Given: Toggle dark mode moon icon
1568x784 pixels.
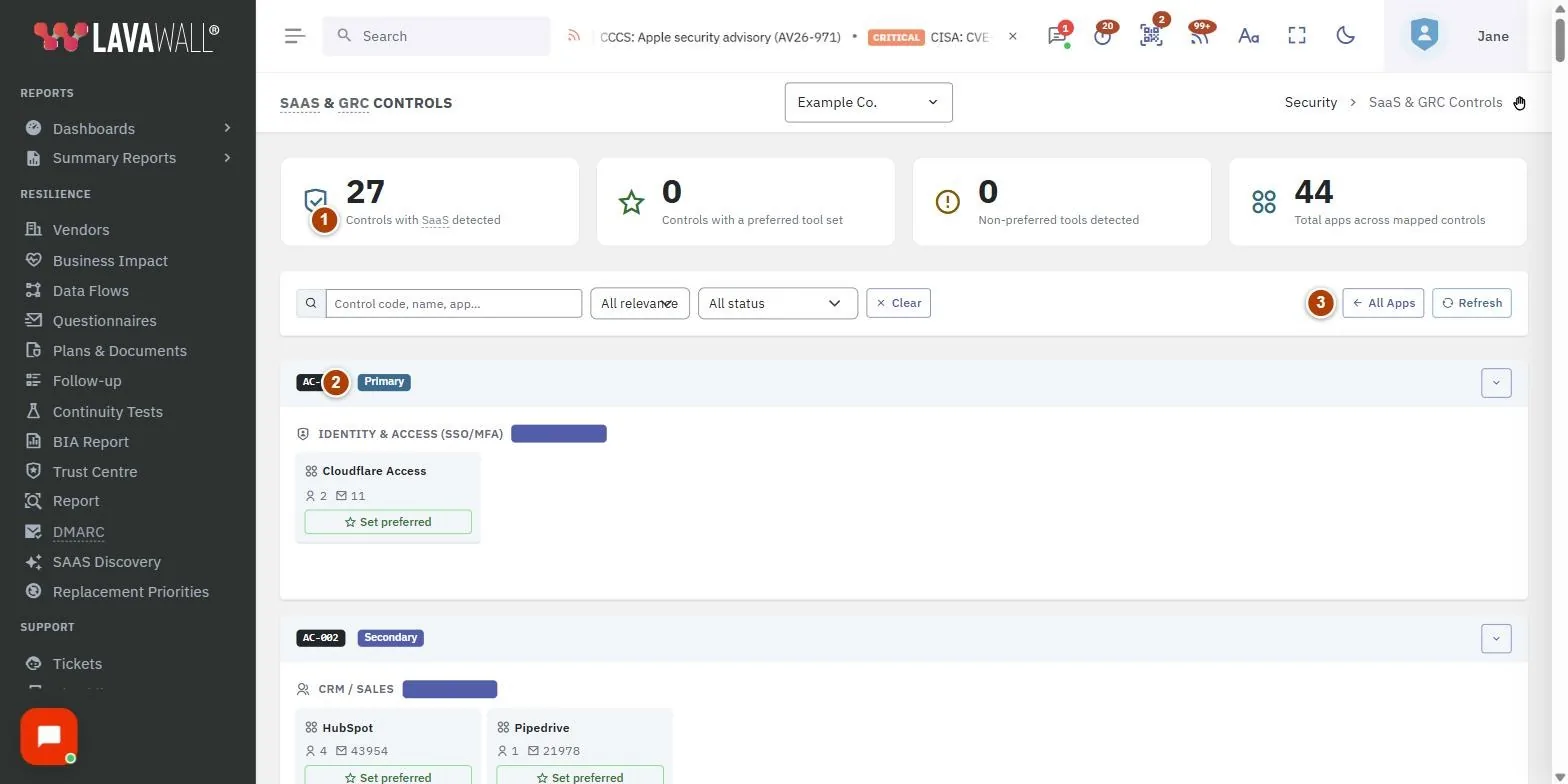Looking at the screenshot, I should (x=1346, y=36).
